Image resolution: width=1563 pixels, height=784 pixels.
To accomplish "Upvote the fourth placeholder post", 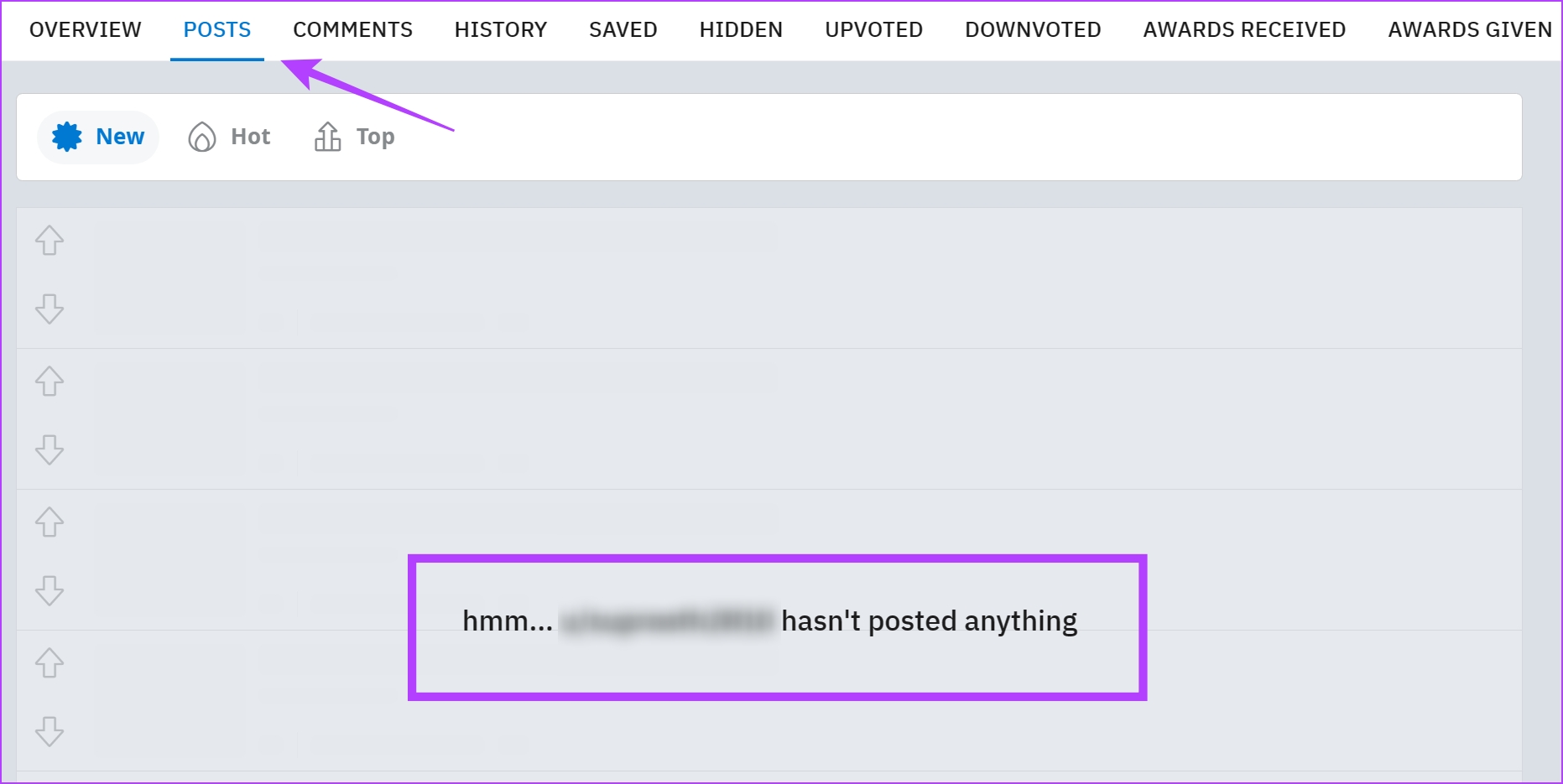I will tap(49, 663).
